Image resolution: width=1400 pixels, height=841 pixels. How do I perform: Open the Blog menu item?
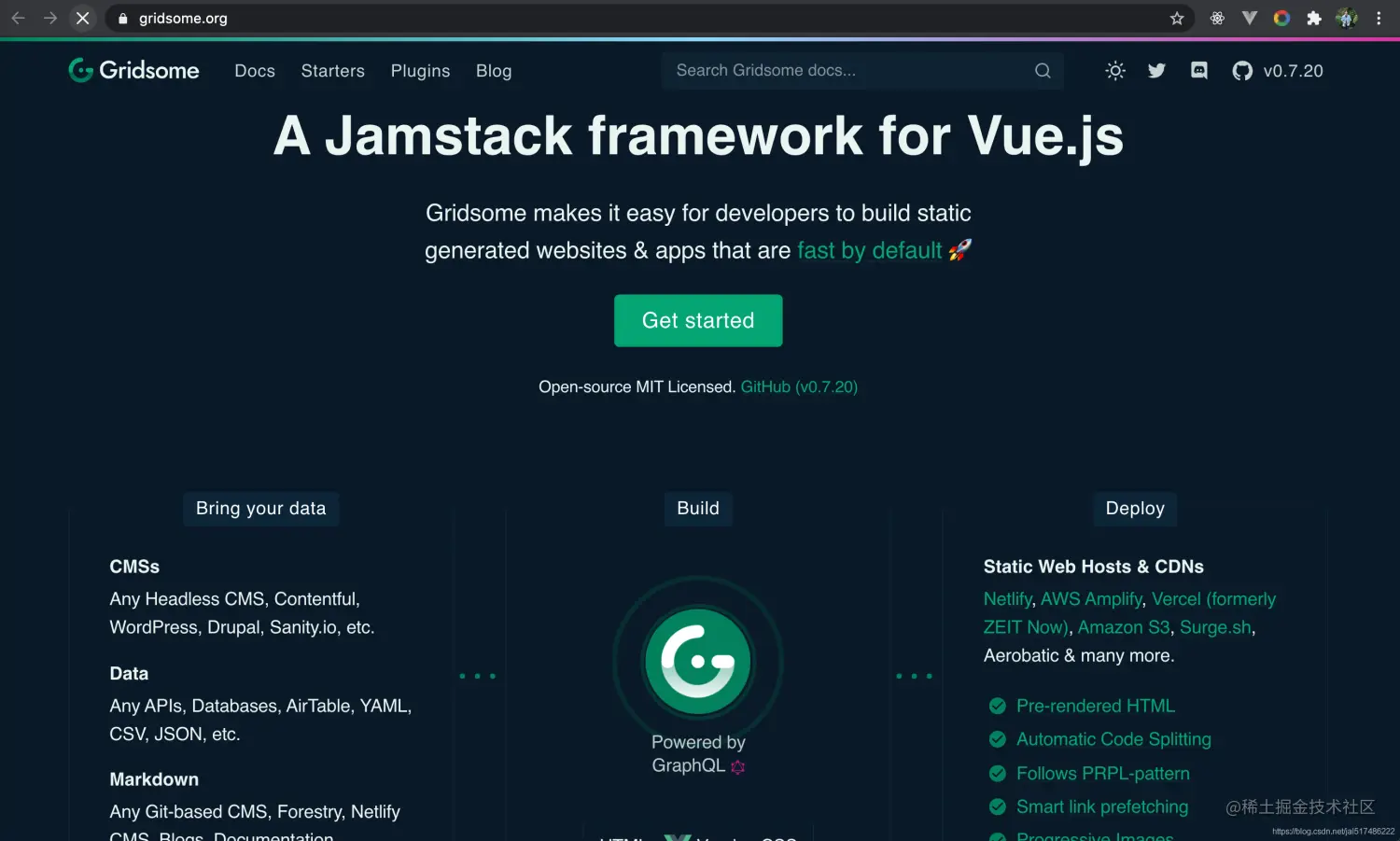click(494, 71)
